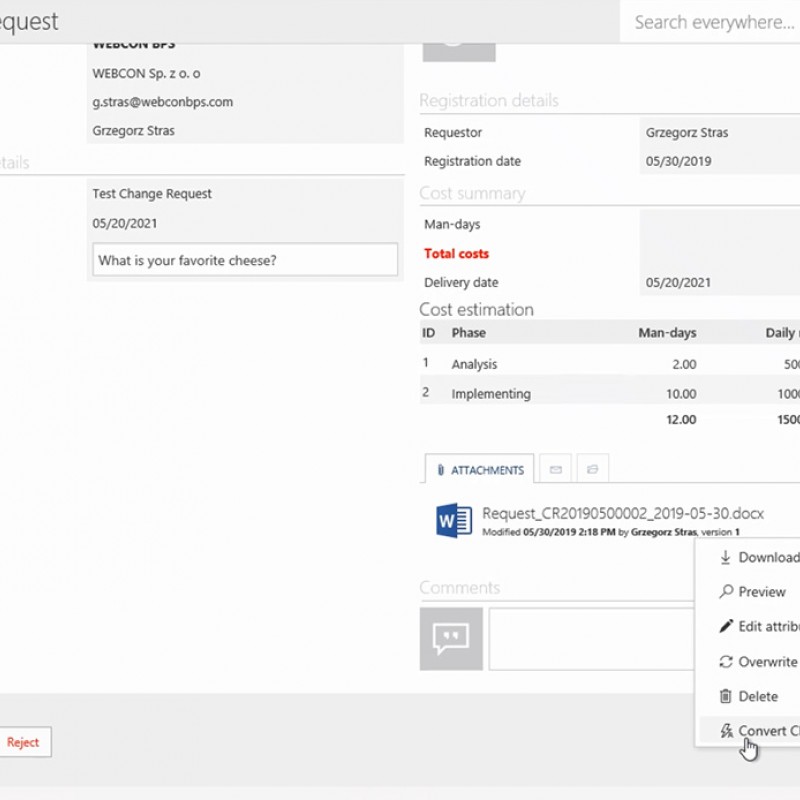800x800 pixels.
Task: Select Delete in the attachment context menu
Action: point(758,696)
